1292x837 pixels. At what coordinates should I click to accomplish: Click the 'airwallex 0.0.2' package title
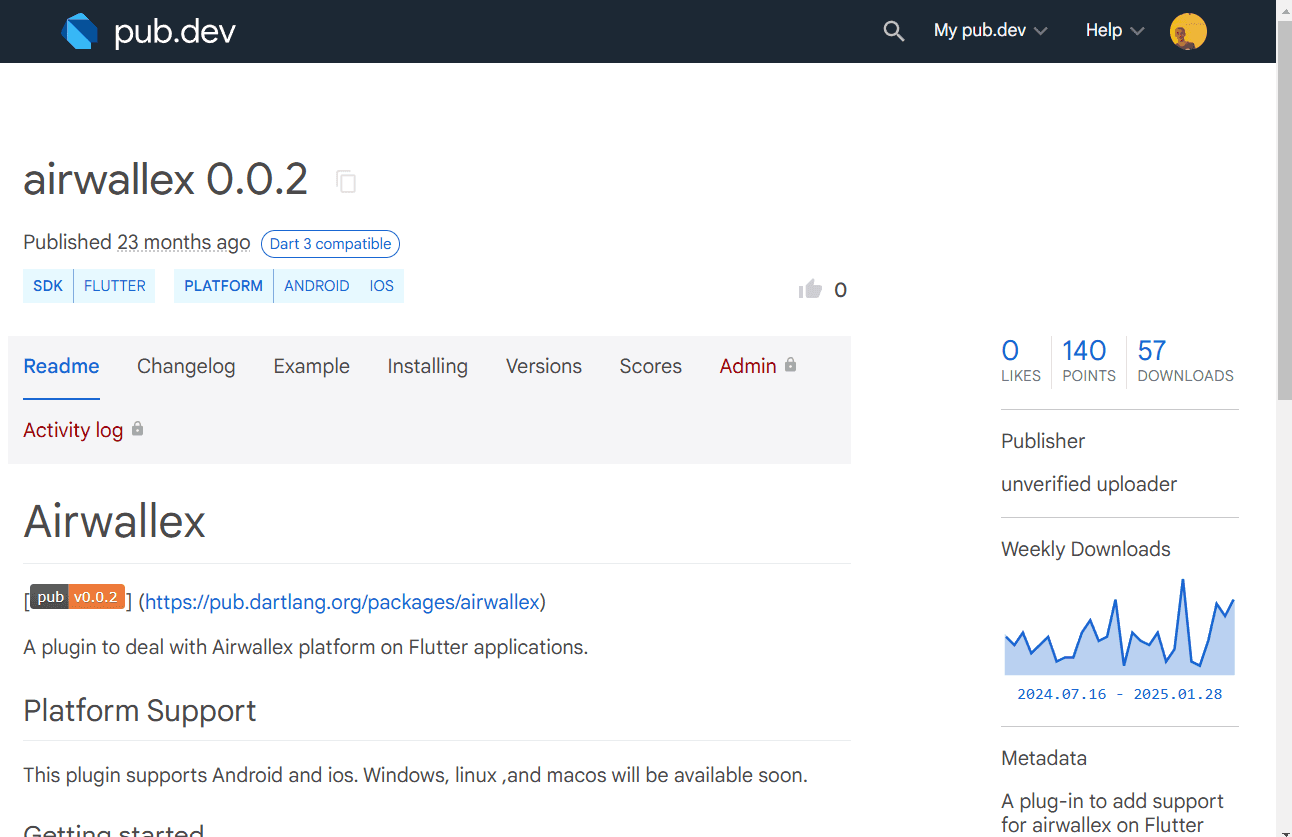pos(165,180)
